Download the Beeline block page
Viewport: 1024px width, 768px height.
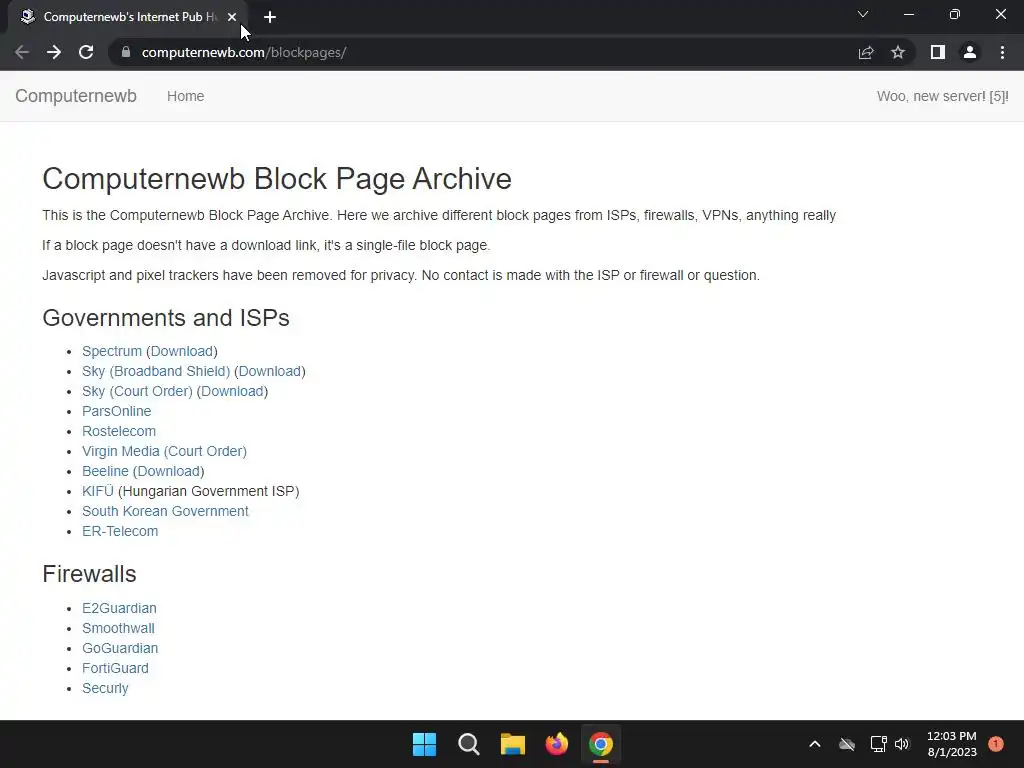click(168, 472)
